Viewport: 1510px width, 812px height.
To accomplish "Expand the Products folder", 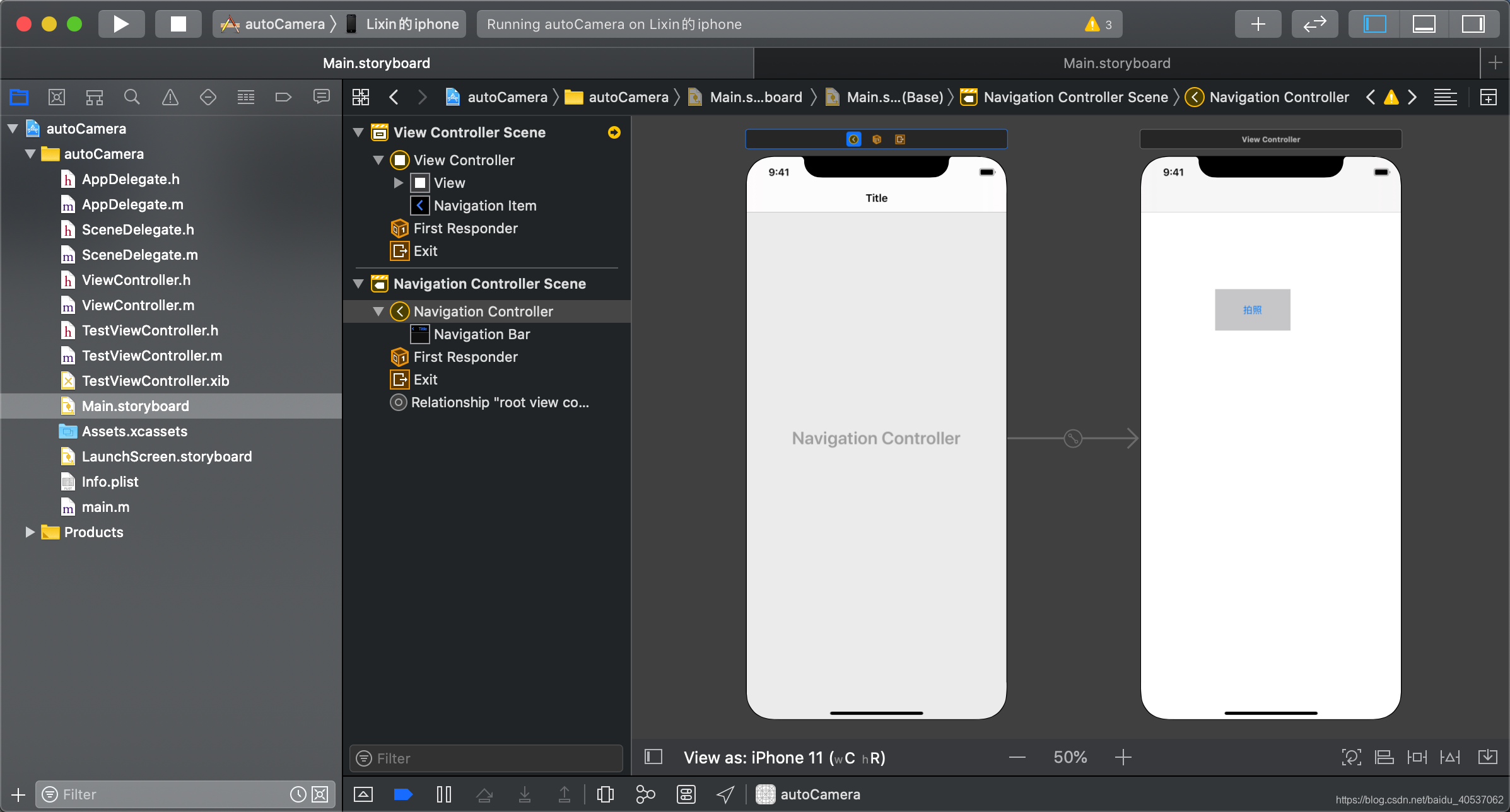I will tap(30, 532).
